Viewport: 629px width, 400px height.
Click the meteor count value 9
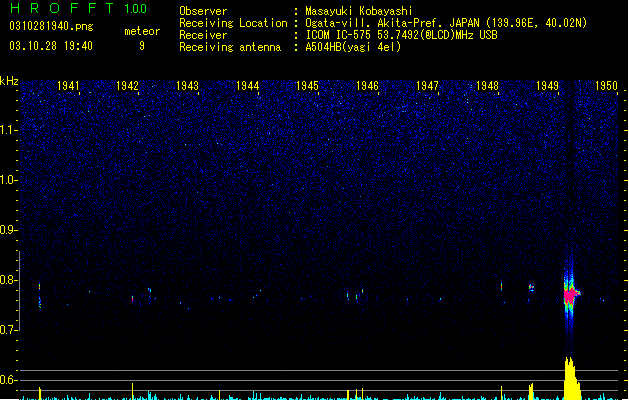(142, 46)
